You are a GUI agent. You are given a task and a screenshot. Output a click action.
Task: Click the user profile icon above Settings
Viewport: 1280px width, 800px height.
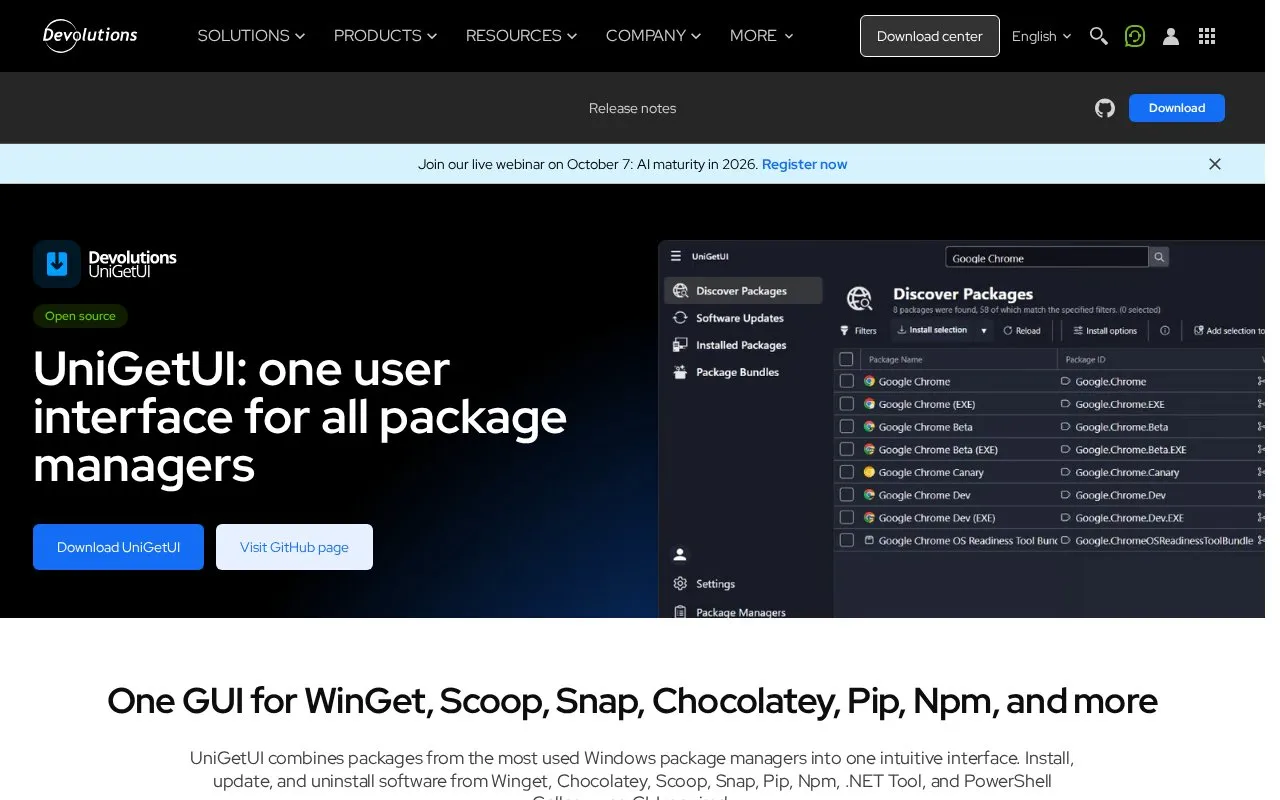[680, 554]
